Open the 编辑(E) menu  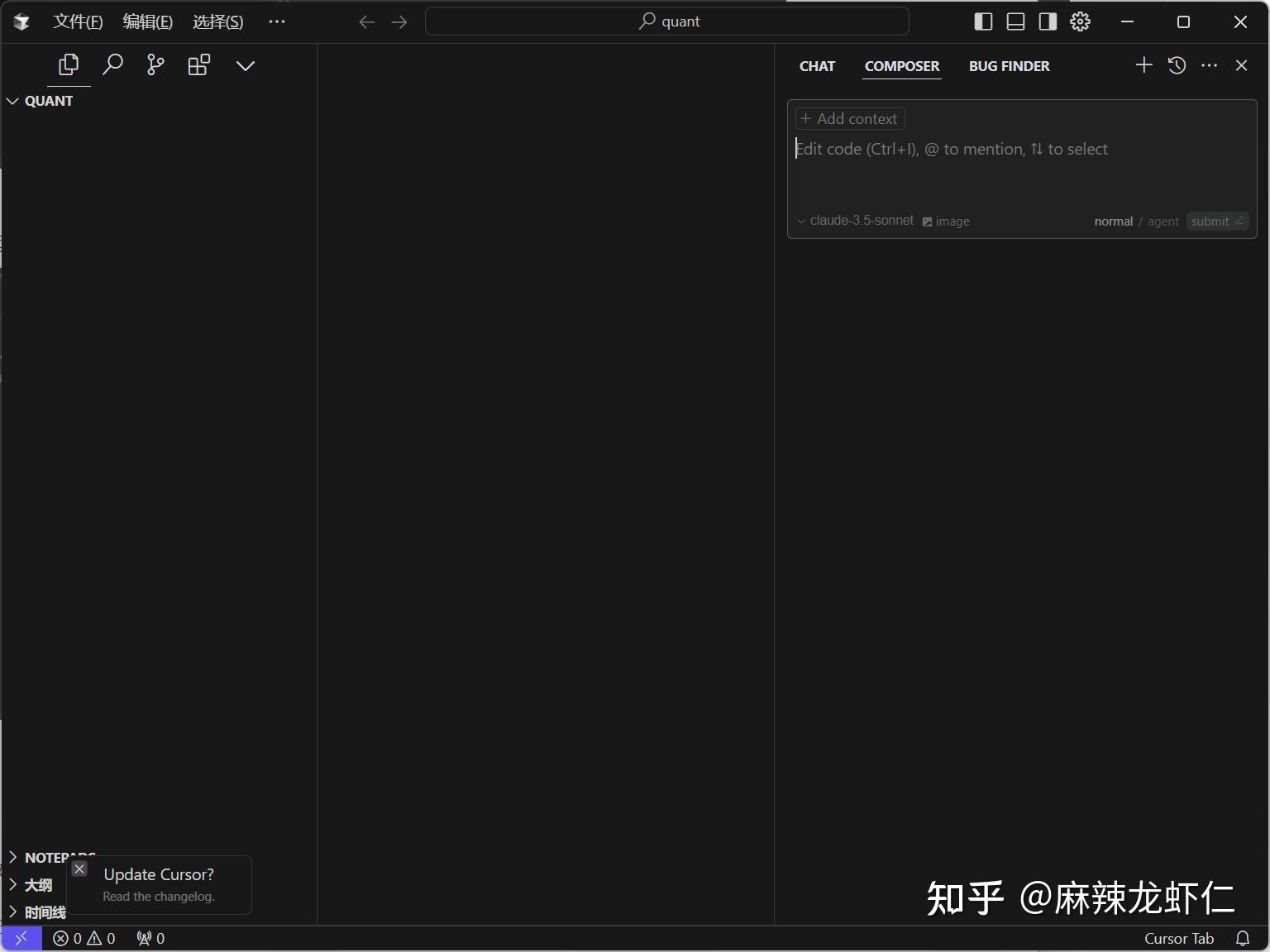[x=148, y=21]
